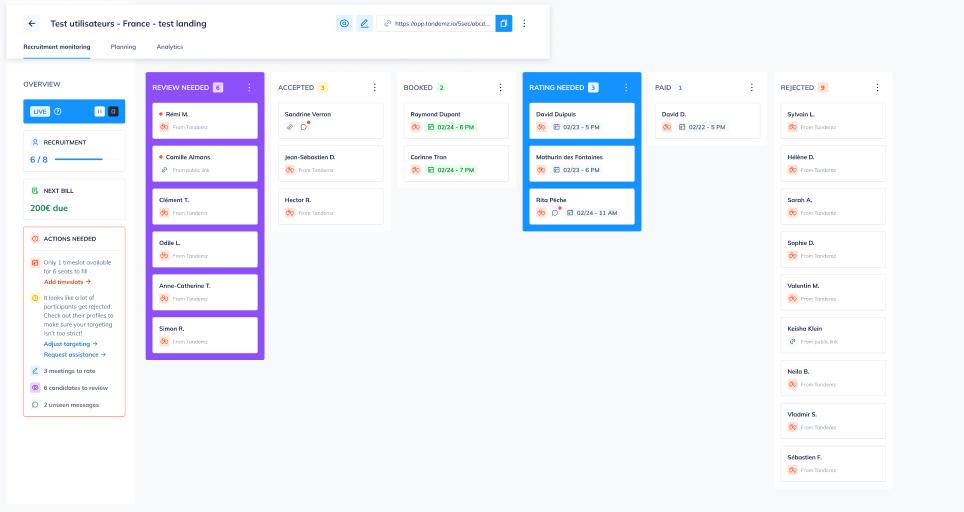Stop recruitment with the dark stop button
Screen dimensions: 964x512
(x=113, y=111)
